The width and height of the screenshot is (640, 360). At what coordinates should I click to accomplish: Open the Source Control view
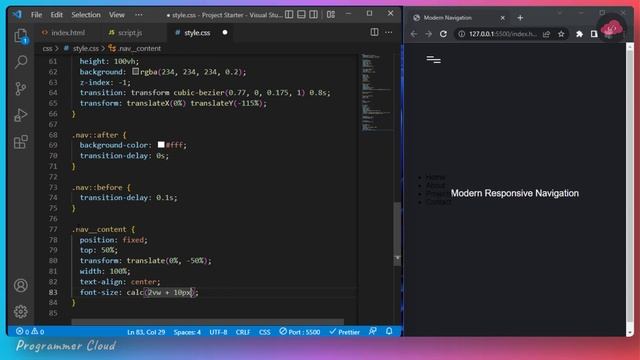coord(21,89)
